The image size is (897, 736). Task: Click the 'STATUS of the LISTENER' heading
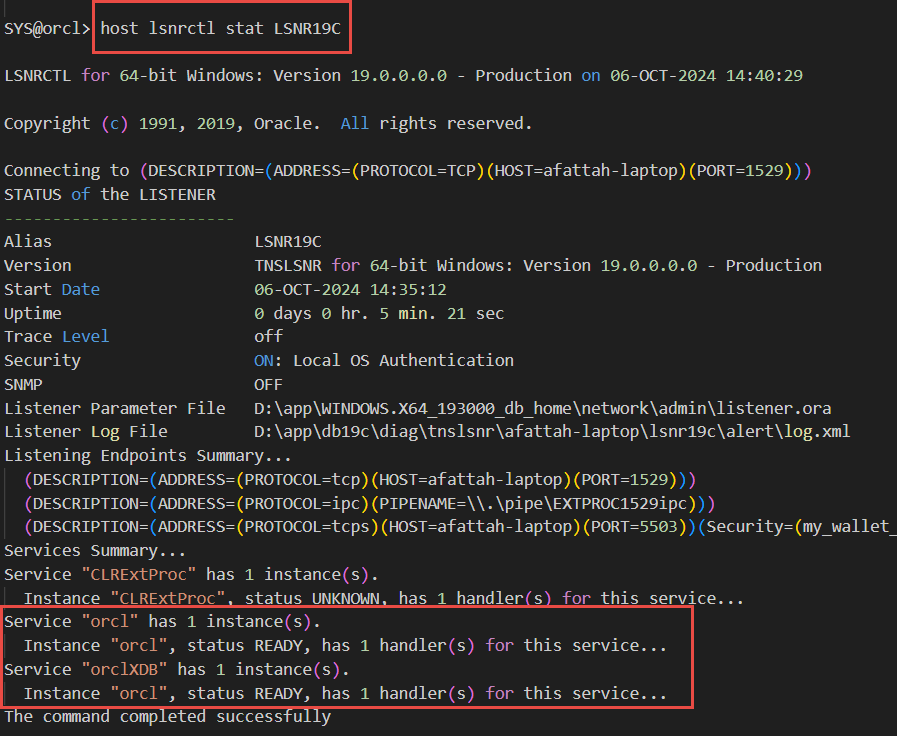[110, 194]
